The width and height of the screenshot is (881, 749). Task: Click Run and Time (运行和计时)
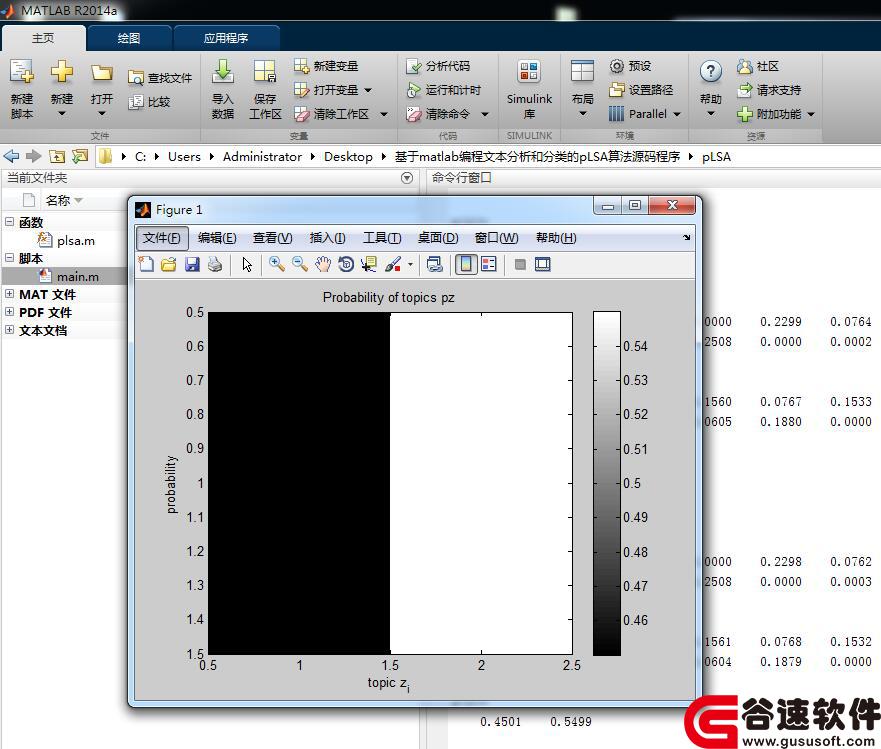point(444,90)
